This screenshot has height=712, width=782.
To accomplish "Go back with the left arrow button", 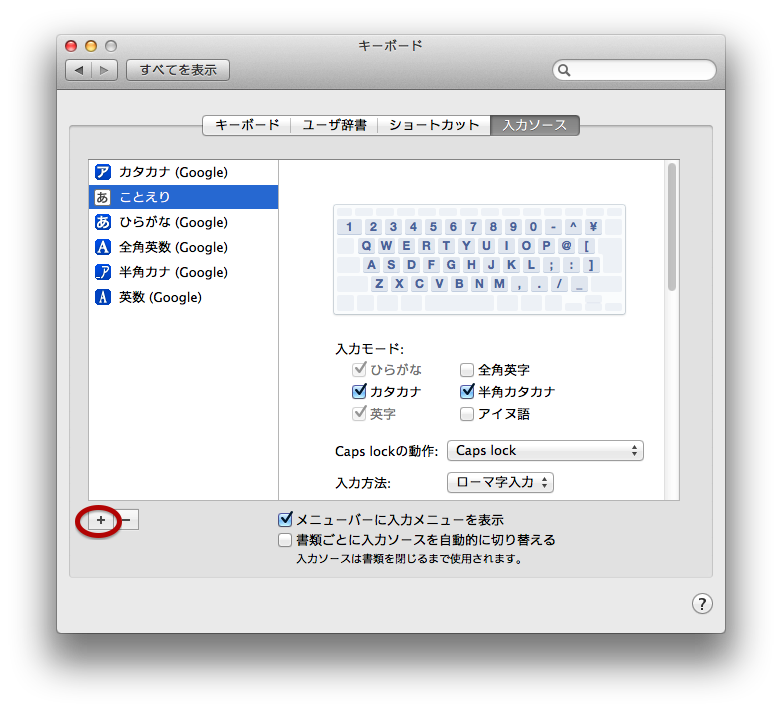I will tap(78, 70).
